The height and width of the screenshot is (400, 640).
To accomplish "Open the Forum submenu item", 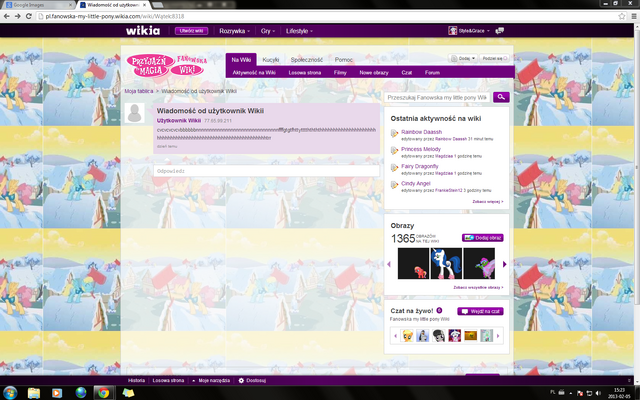I will [x=432, y=73].
